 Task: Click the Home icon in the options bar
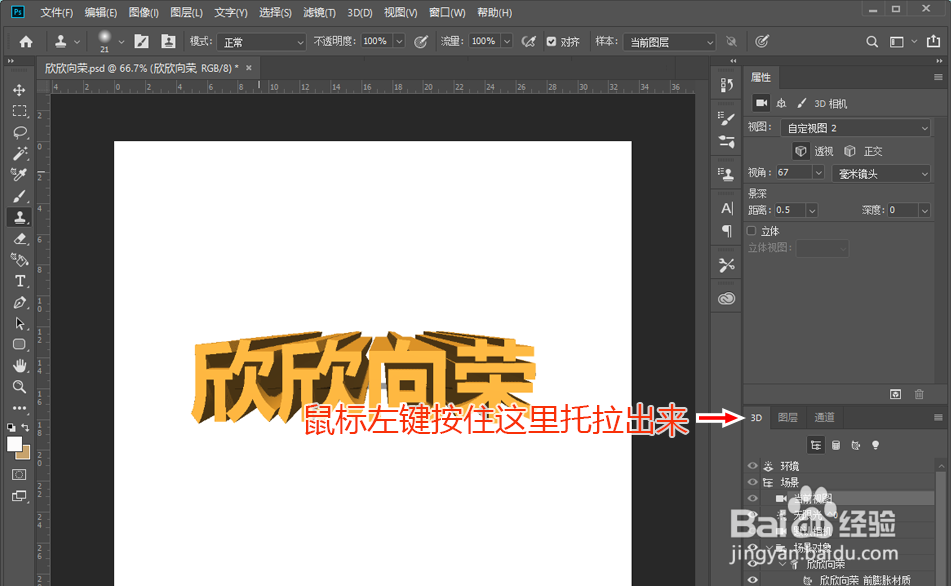(24, 41)
